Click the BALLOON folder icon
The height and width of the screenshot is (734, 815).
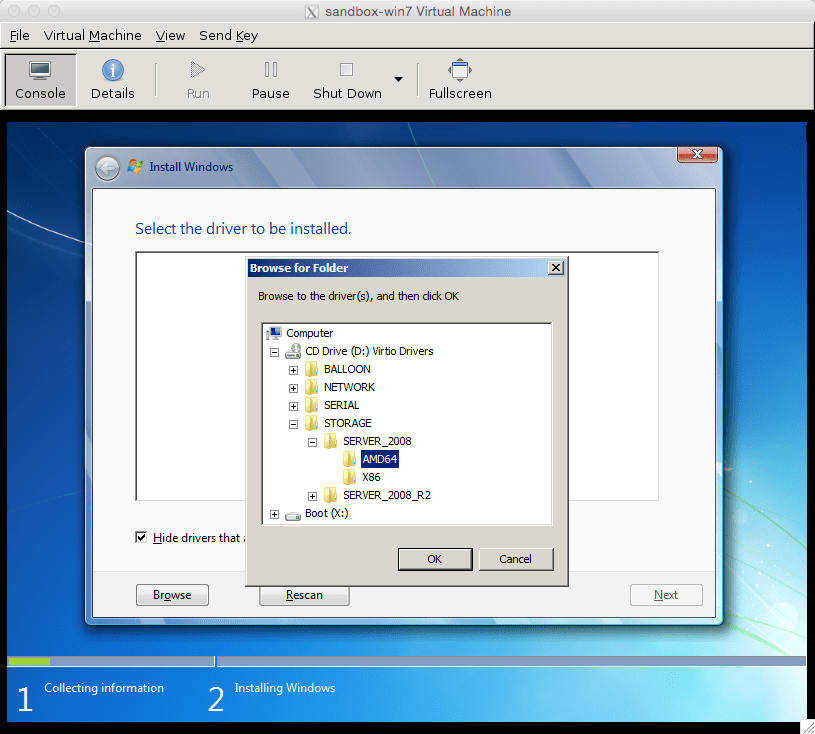point(311,369)
